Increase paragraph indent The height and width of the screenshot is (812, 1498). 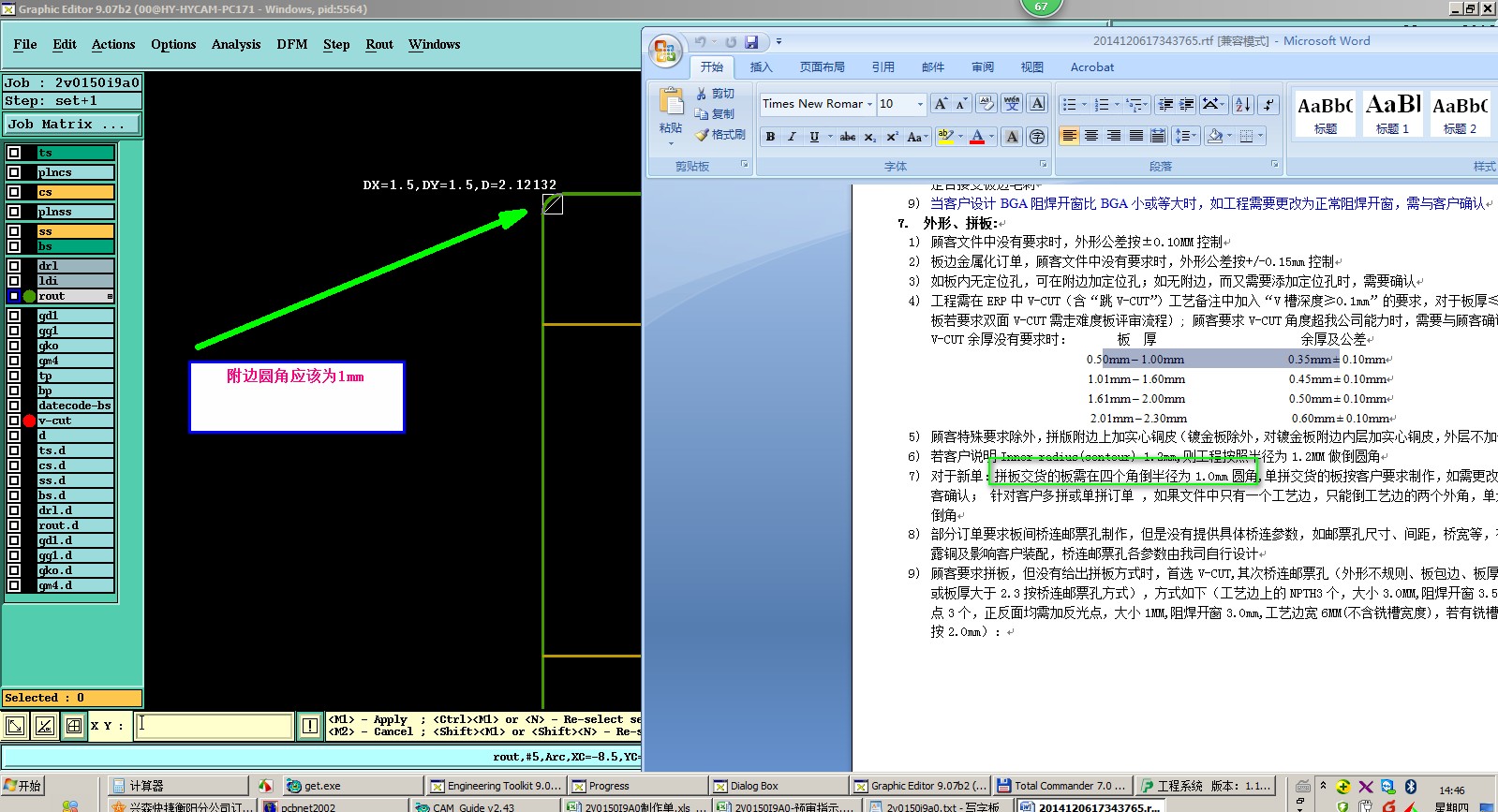pos(1187,104)
